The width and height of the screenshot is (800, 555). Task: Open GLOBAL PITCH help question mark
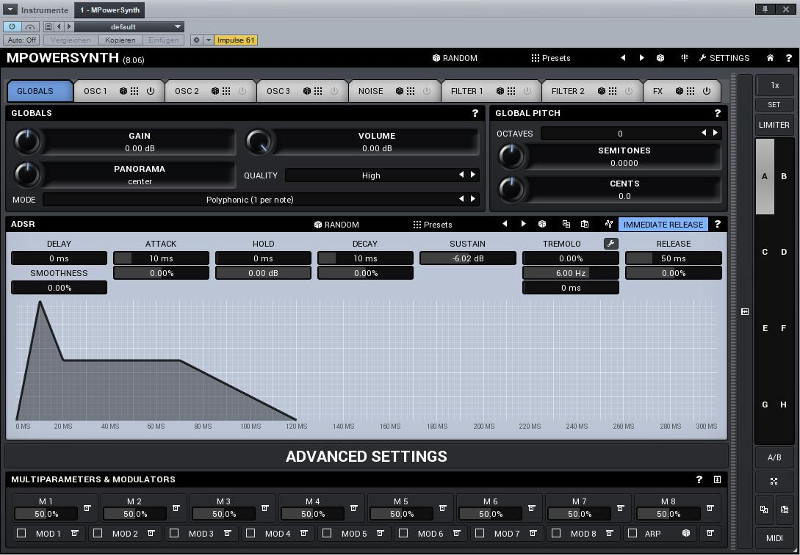coord(717,113)
